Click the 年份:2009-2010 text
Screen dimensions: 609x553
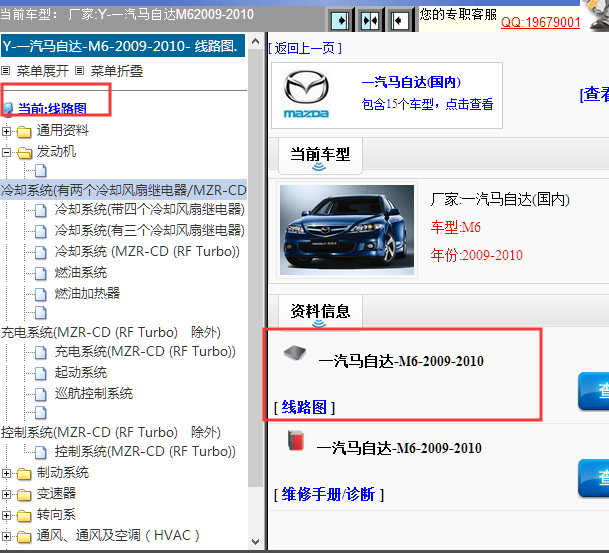pos(477,255)
